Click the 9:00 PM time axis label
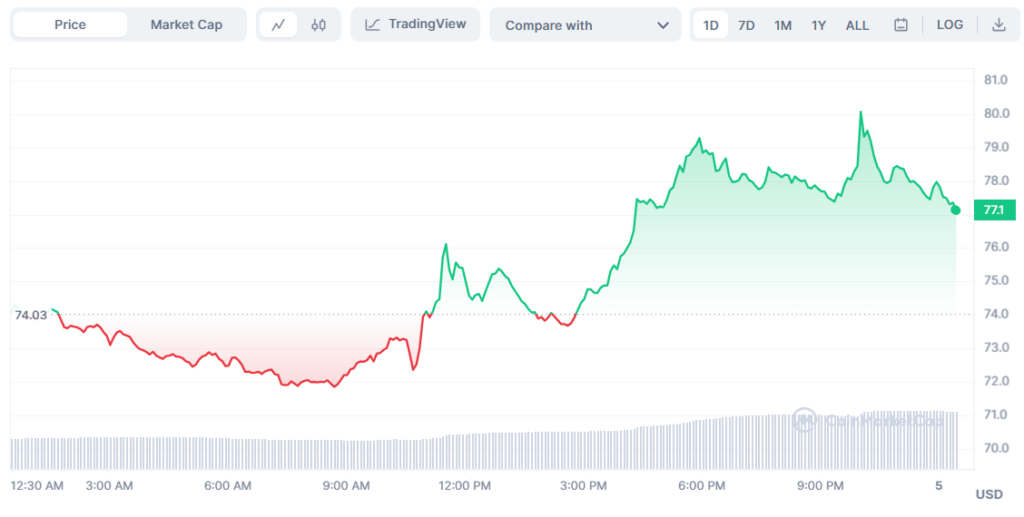 tap(819, 486)
